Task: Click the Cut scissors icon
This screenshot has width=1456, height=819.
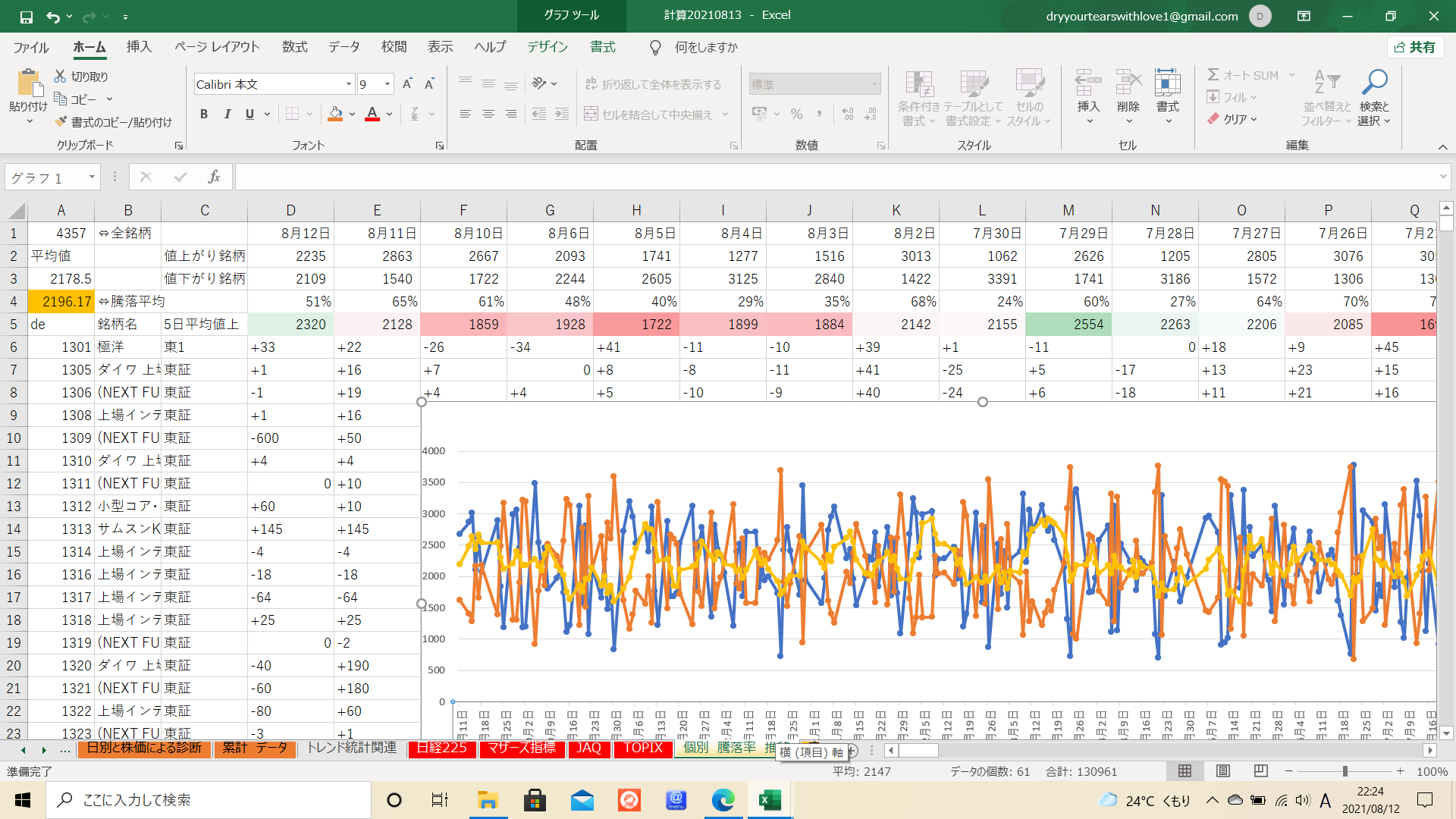Action: 61,77
